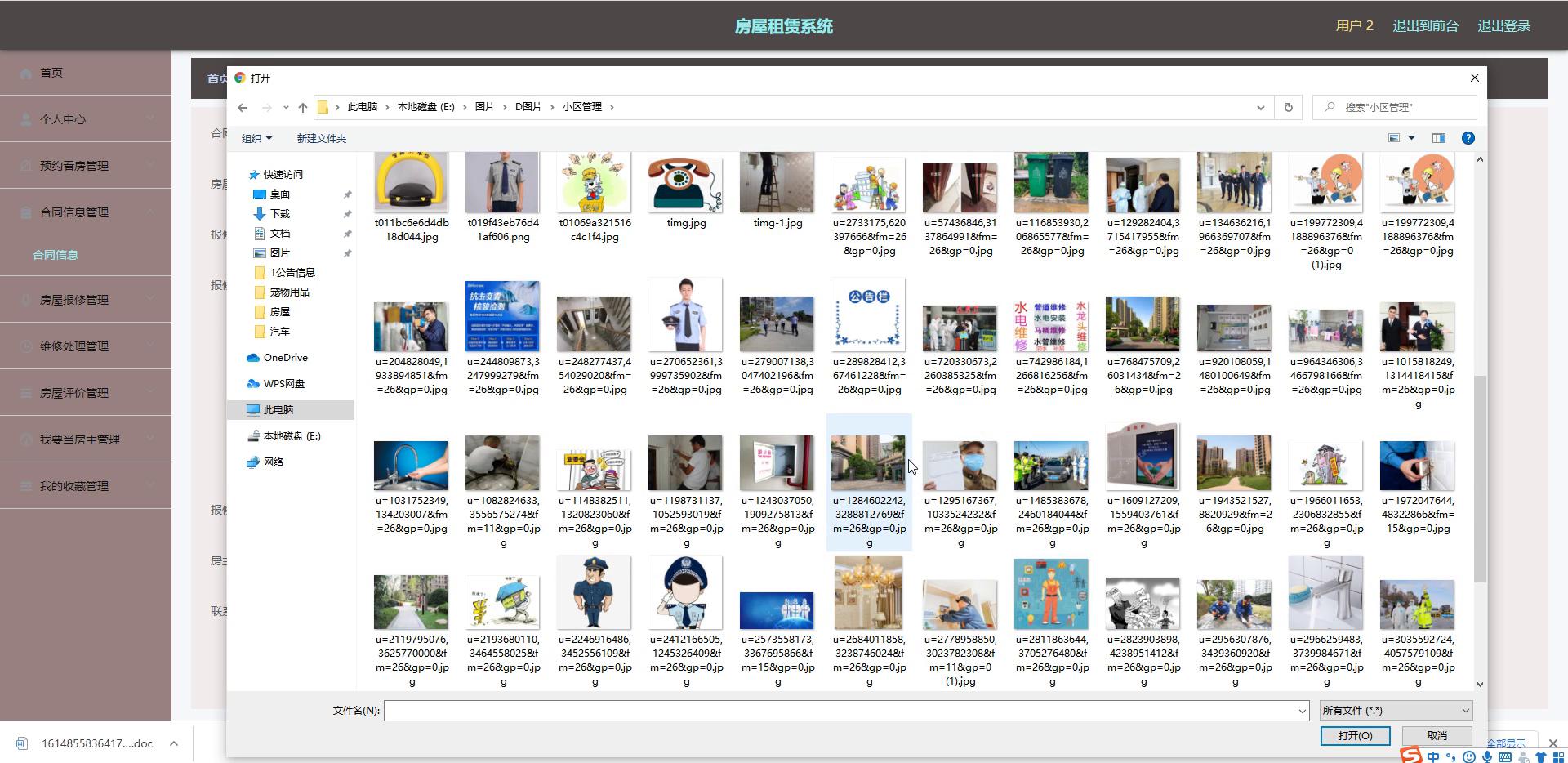
Task: Toggle the preview pane icon
Action: click(x=1439, y=138)
